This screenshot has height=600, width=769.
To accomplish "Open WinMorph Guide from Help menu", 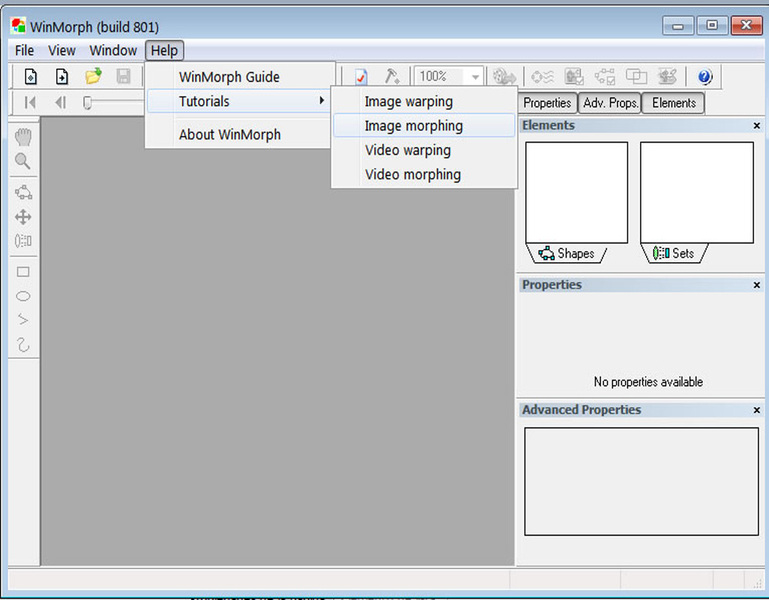I will pos(240,77).
